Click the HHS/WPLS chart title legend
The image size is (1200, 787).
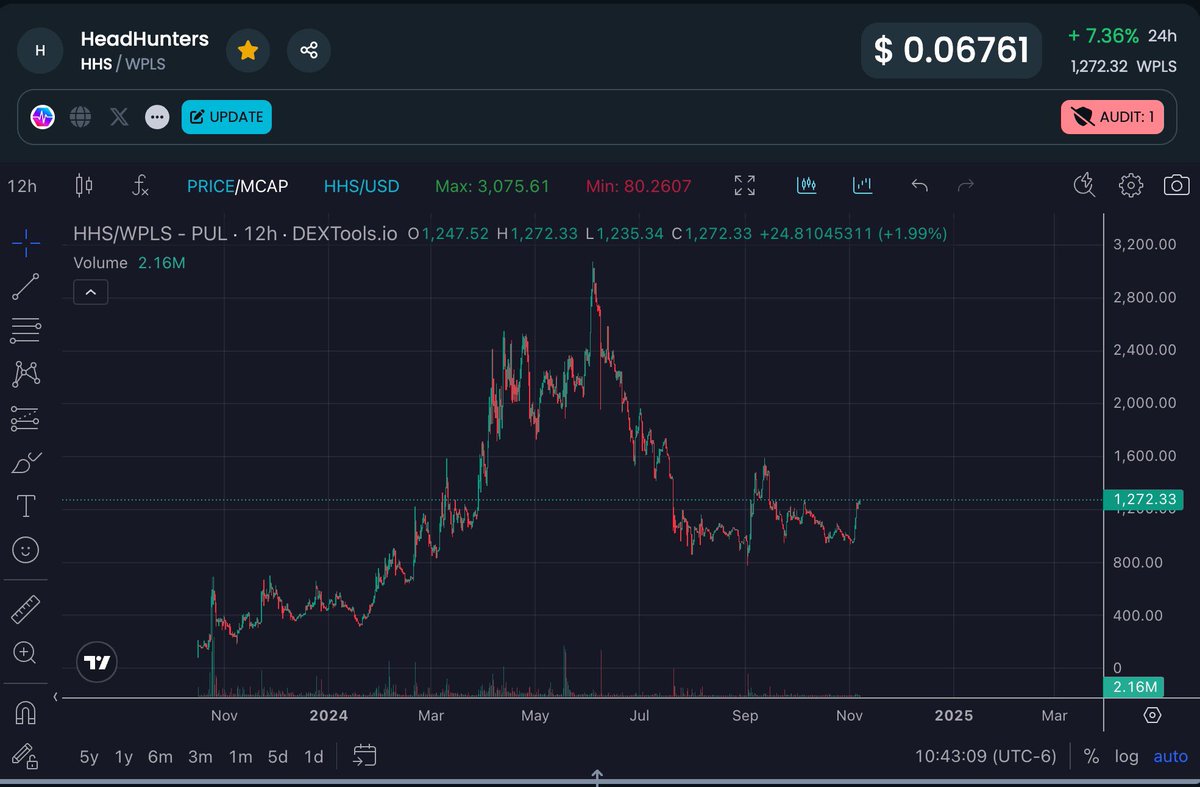235,234
